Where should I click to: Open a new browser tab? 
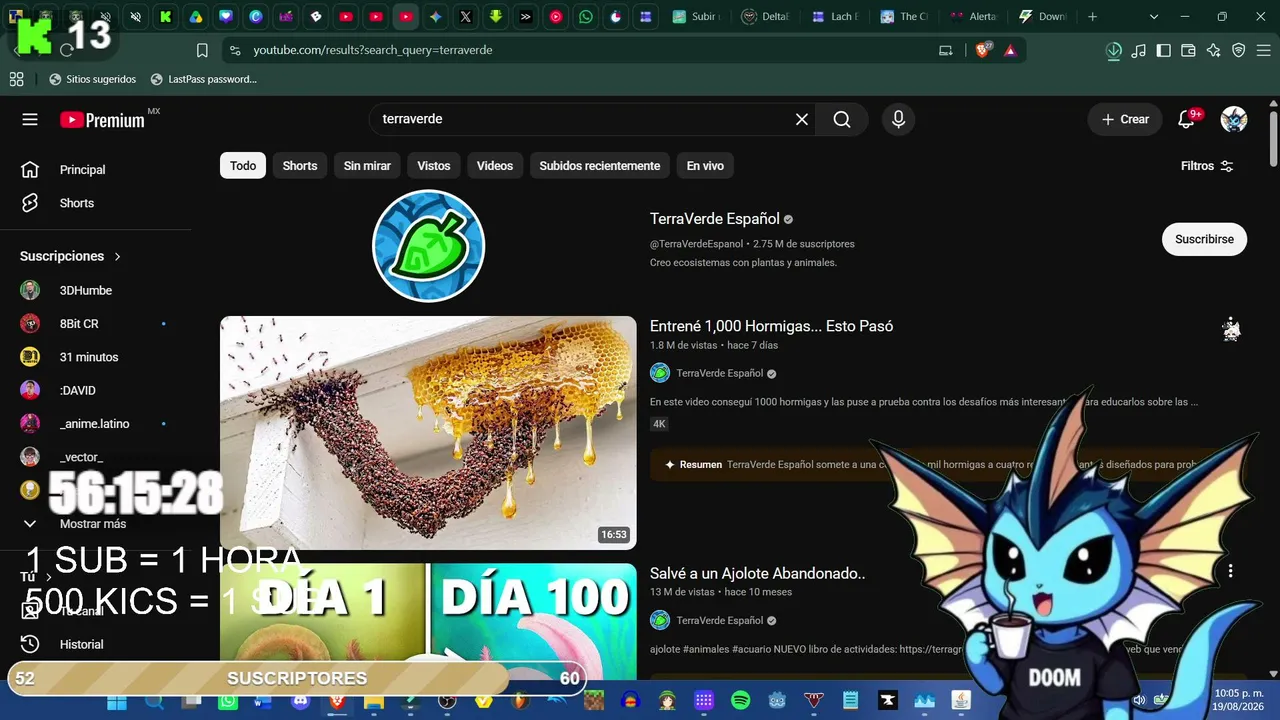[x=1092, y=16]
